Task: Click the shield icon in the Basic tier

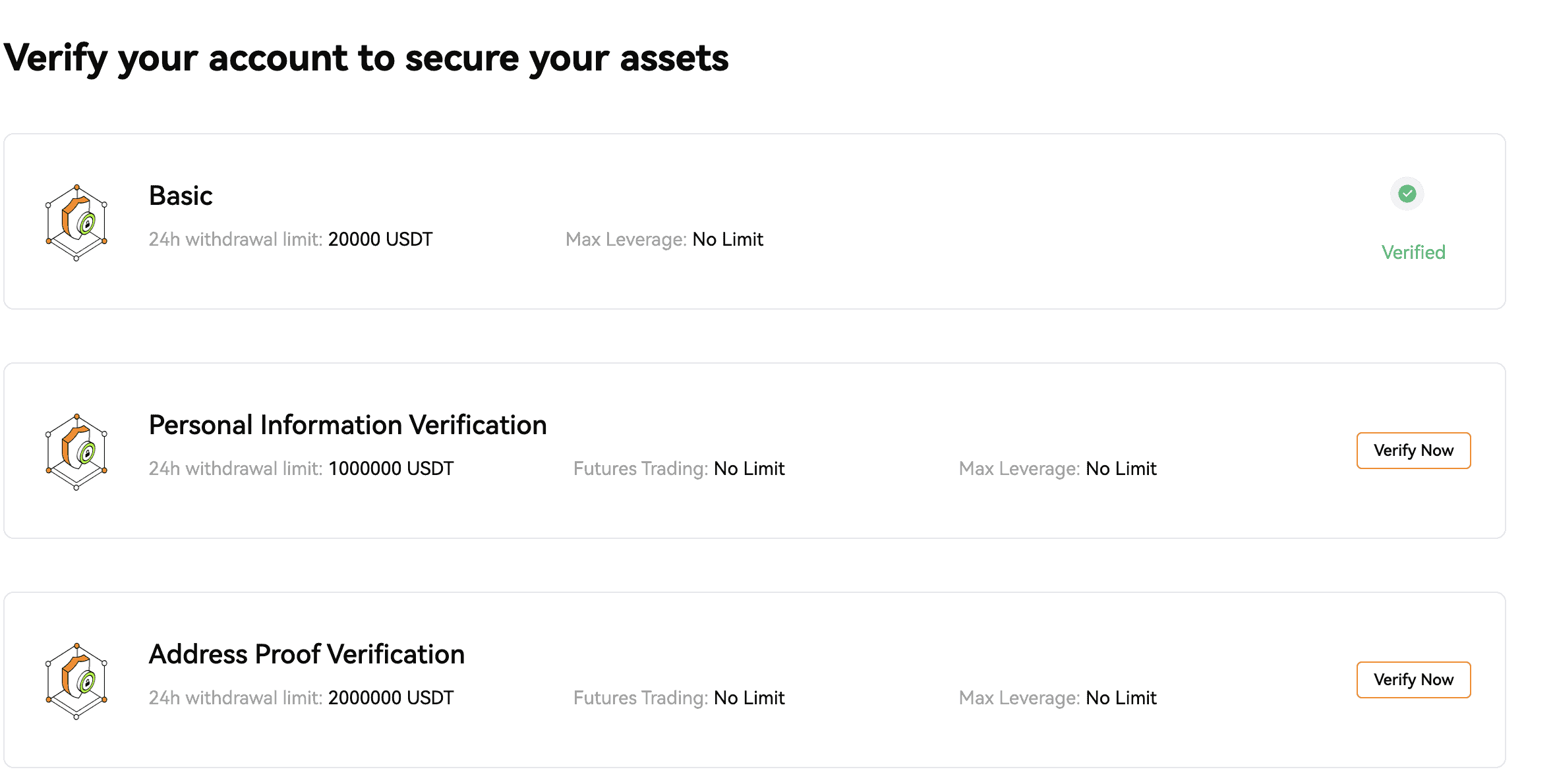Action: [x=76, y=222]
